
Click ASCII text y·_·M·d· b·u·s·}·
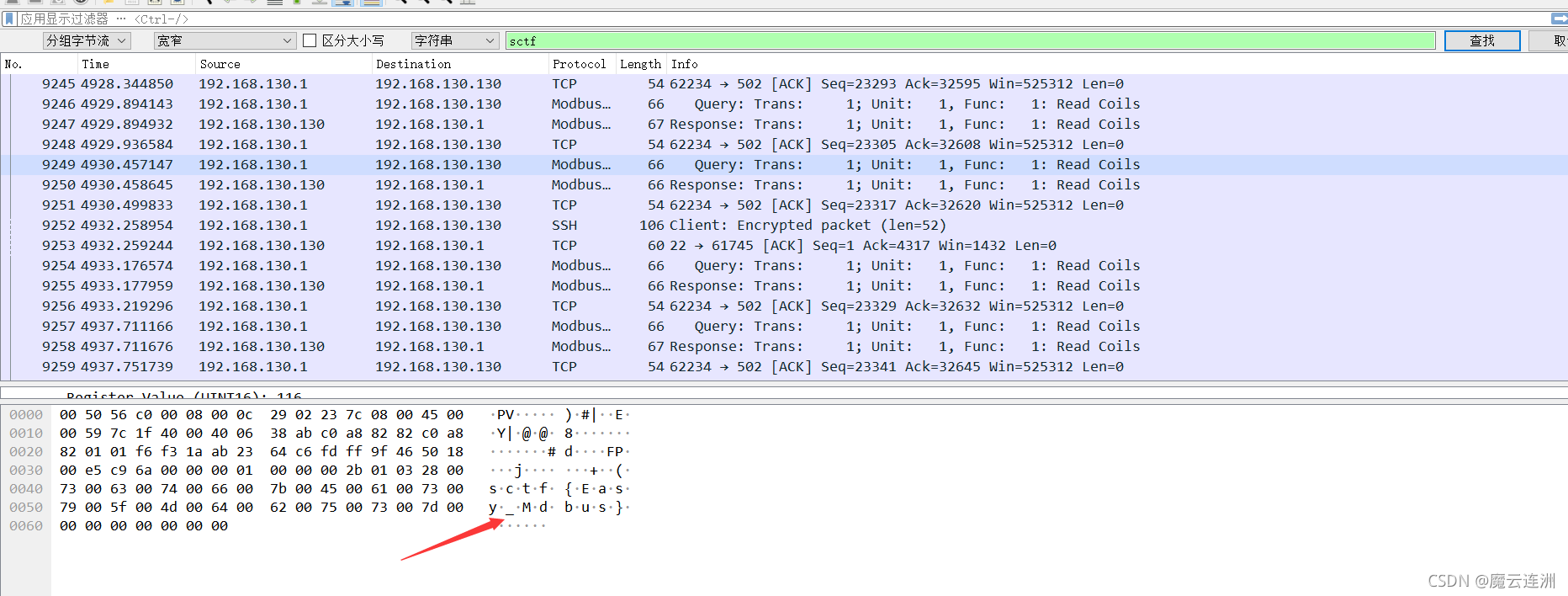[x=559, y=508]
